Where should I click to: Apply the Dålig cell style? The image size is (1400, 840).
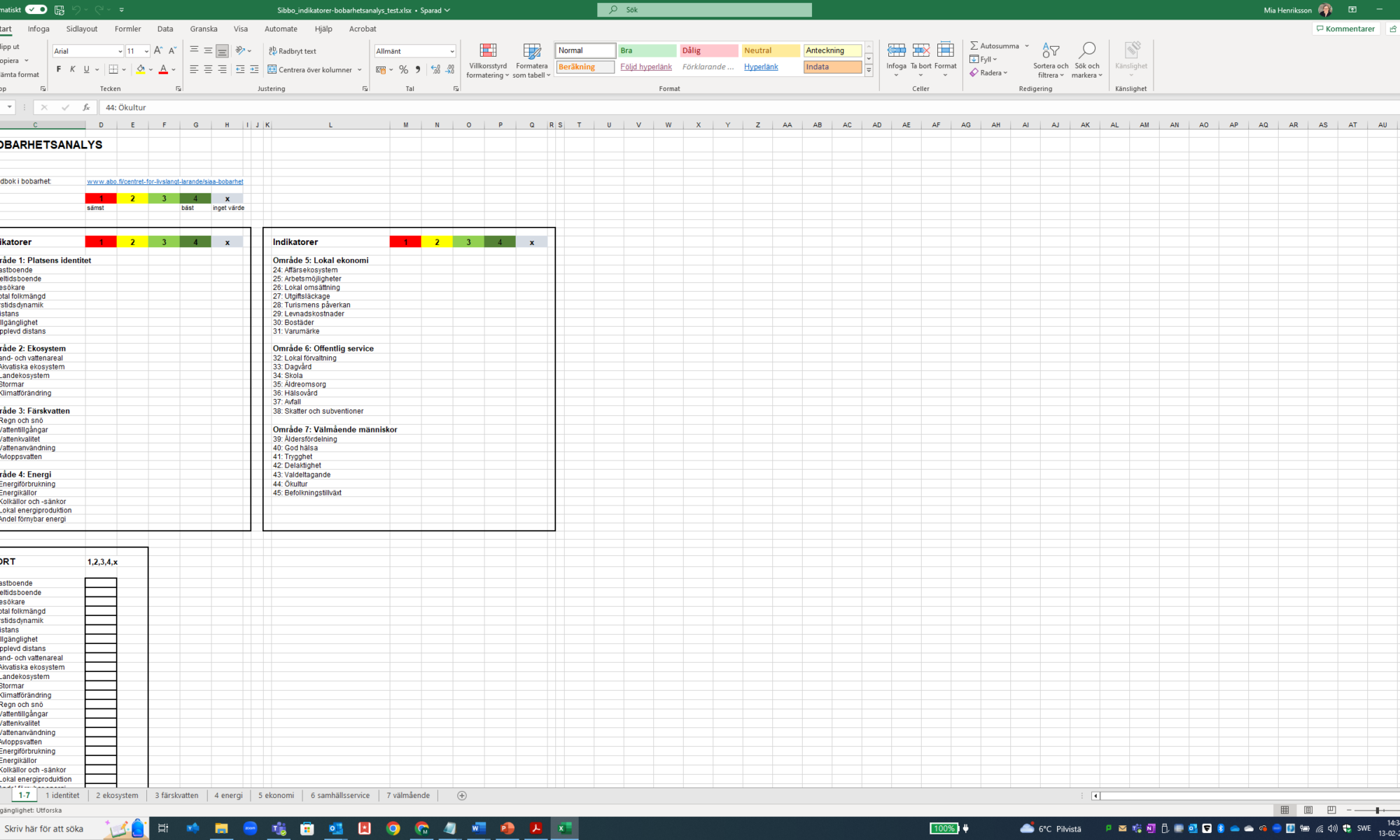(708, 50)
